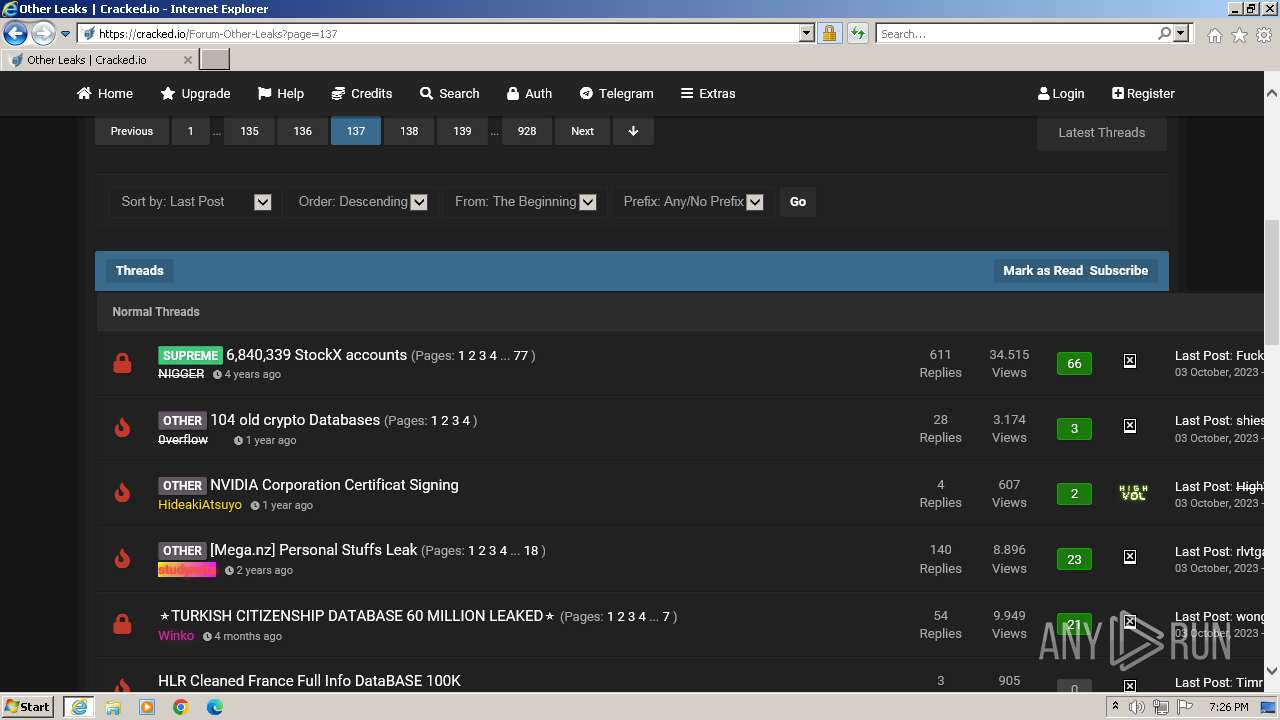Click inside the browser Search box

(x=1015, y=33)
